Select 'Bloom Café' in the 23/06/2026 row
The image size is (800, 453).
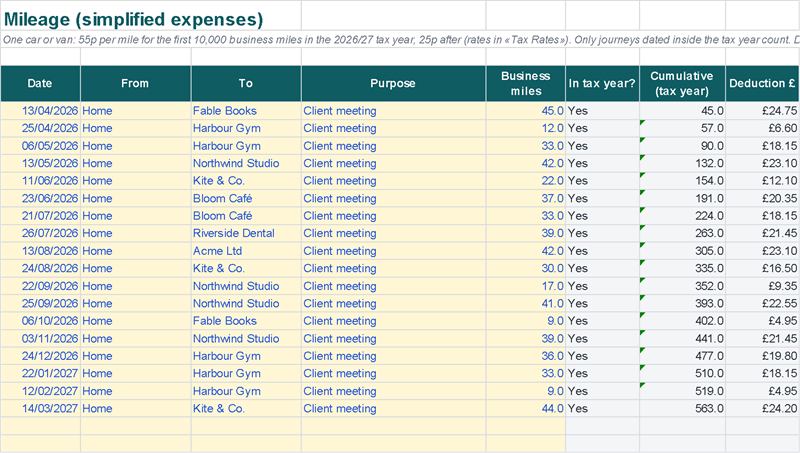coord(246,198)
